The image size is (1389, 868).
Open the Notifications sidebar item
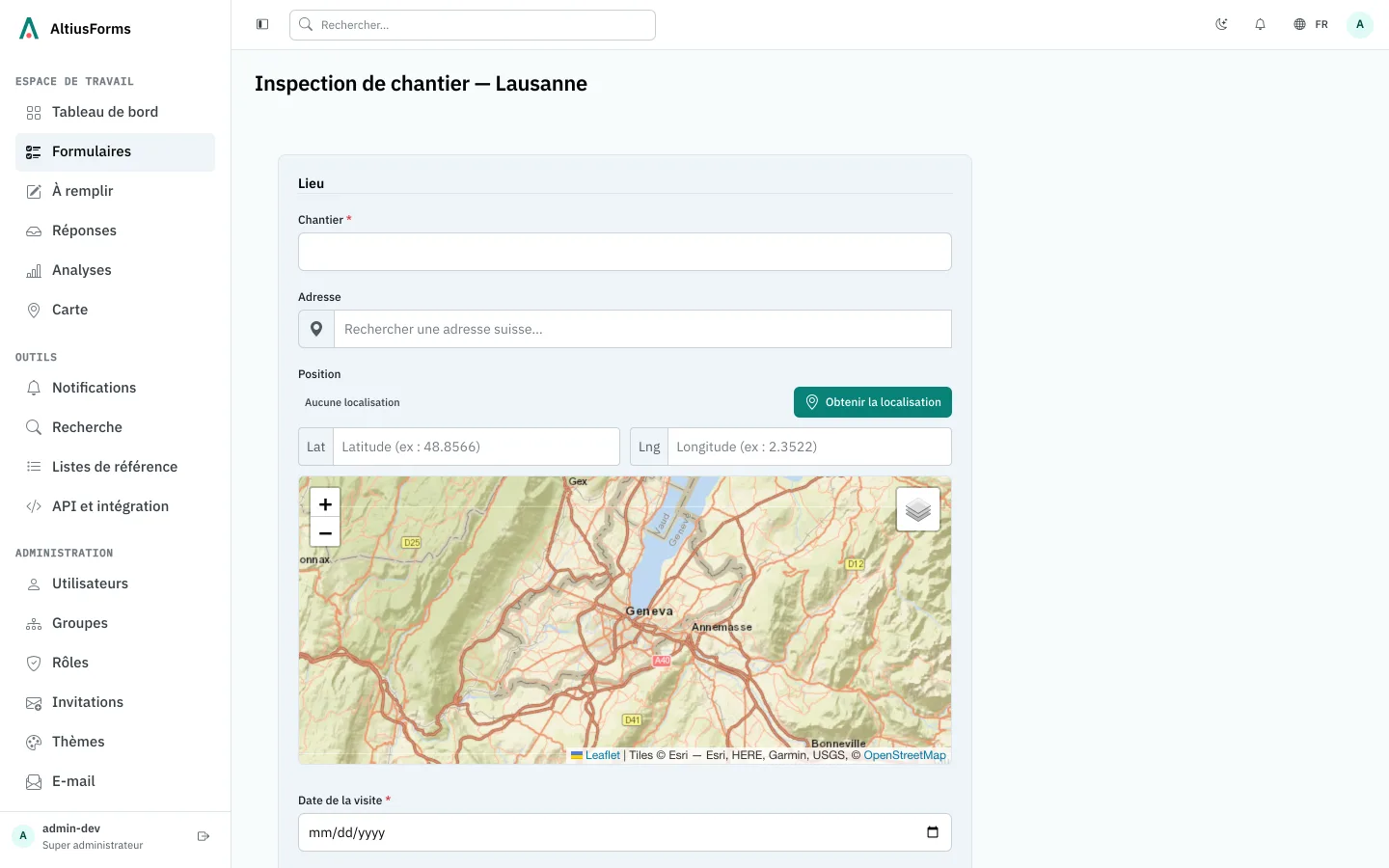115,388
